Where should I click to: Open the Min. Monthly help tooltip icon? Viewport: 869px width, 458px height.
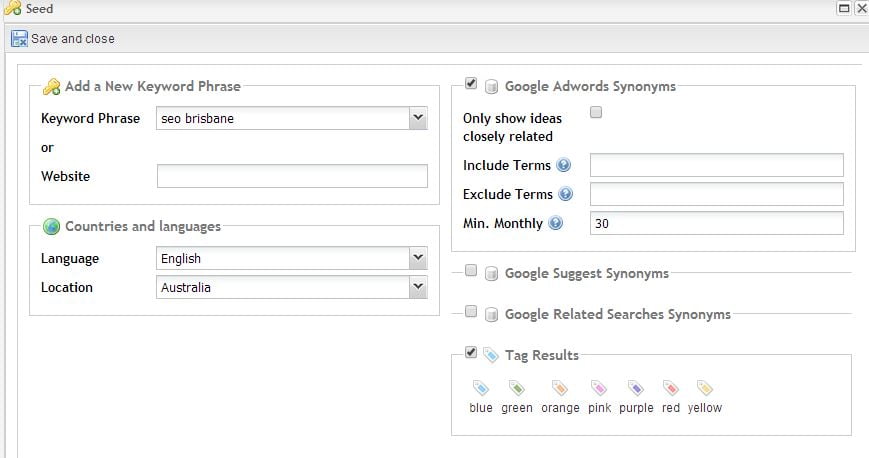[x=555, y=222]
